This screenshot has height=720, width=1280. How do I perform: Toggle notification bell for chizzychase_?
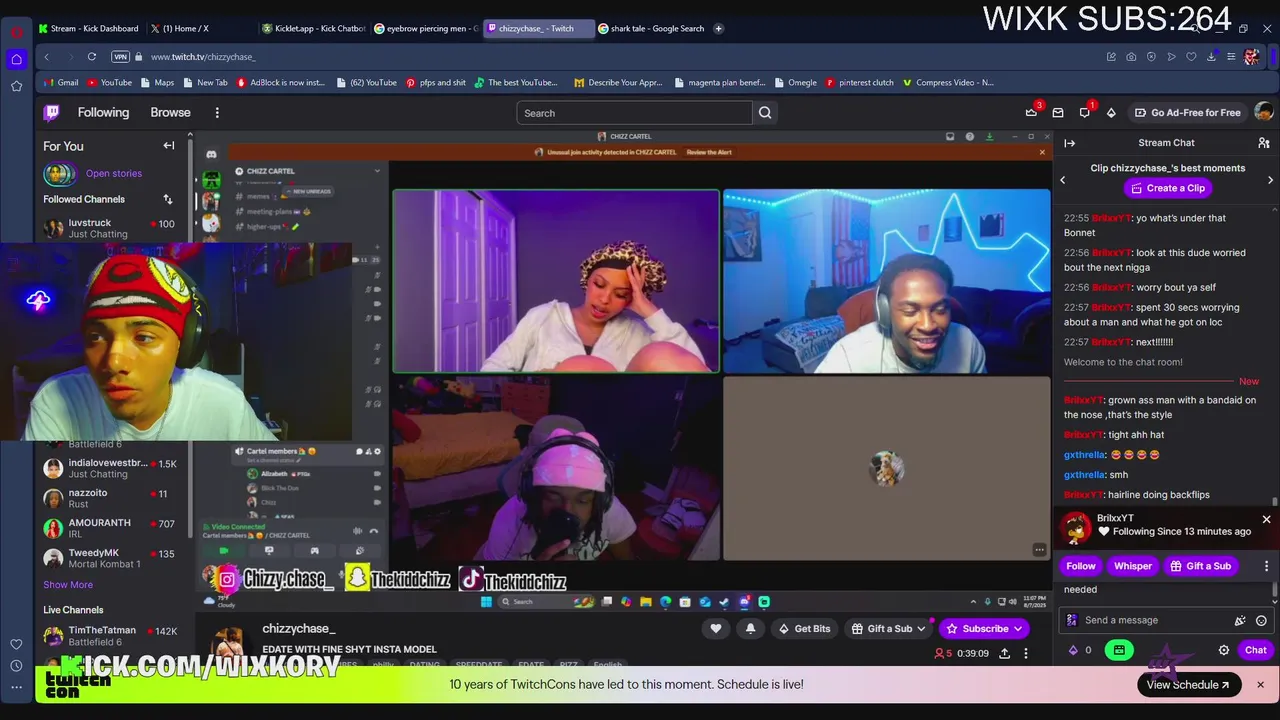point(751,629)
